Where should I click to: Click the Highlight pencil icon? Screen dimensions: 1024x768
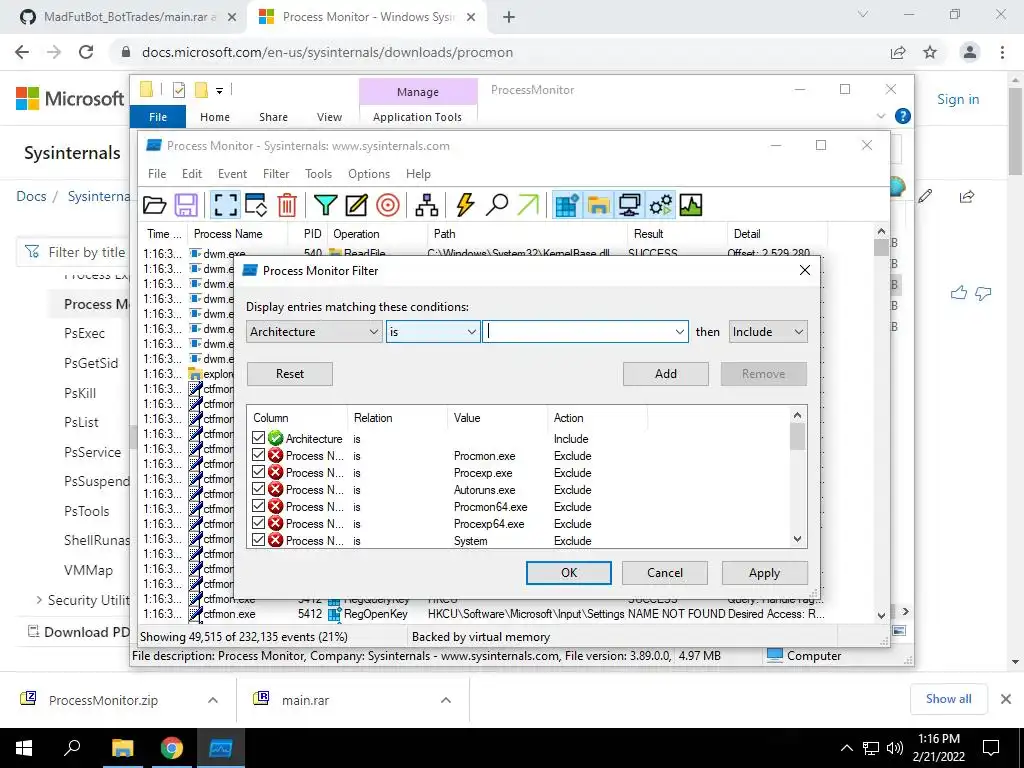356,205
